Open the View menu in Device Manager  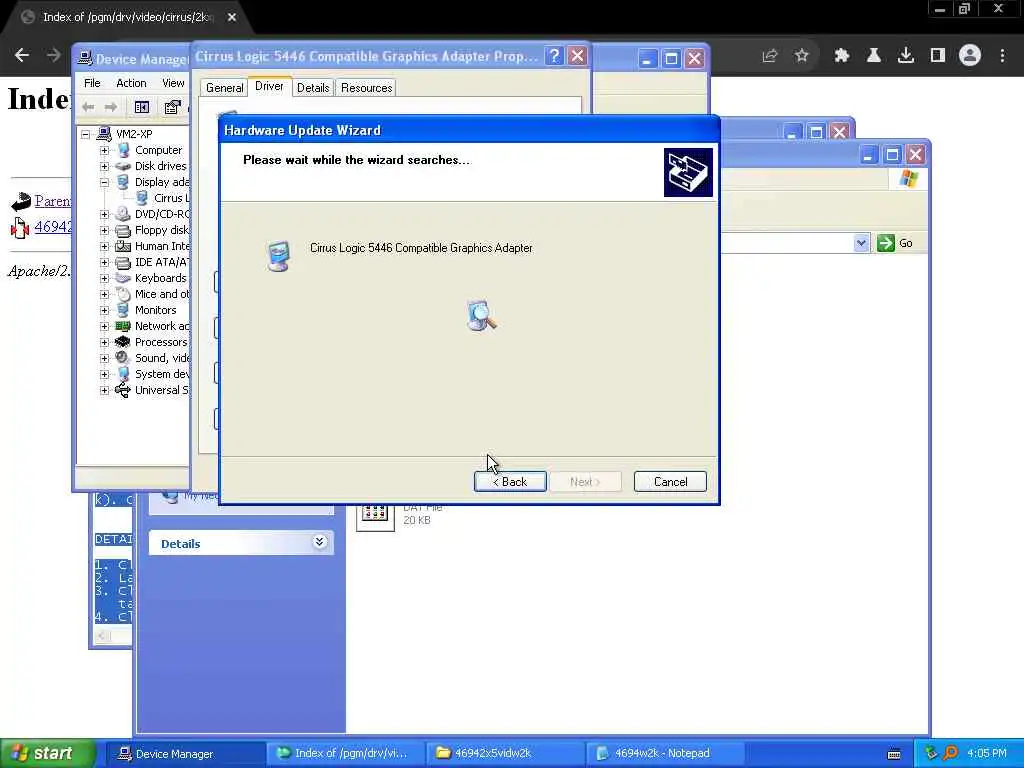(173, 83)
